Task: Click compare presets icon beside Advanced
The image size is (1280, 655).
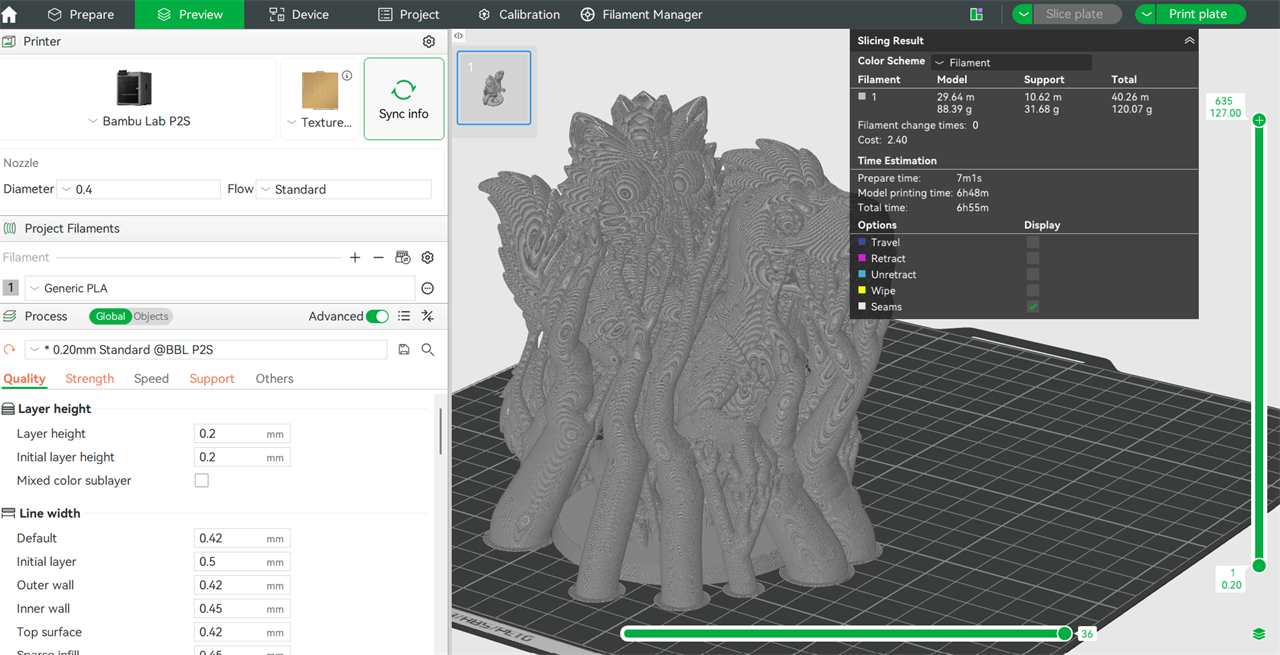Action: coord(428,316)
